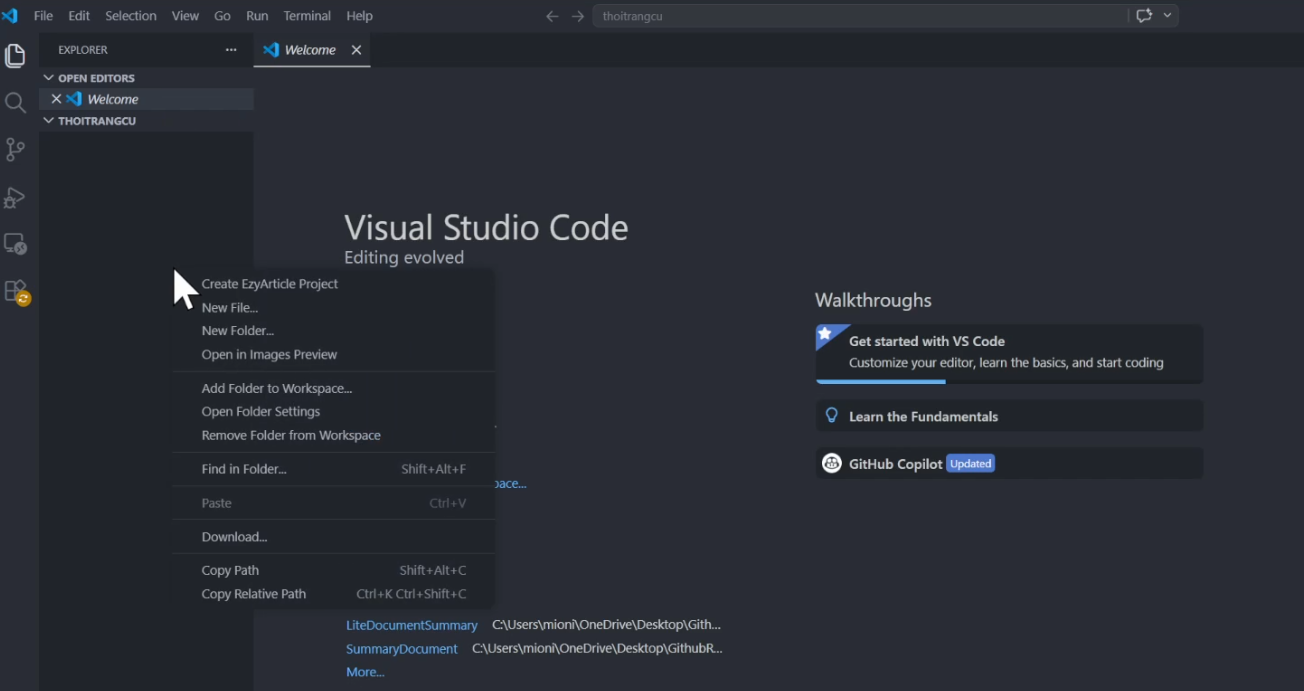Select the Welcome editor tab
The width and height of the screenshot is (1304, 691).
click(311, 50)
